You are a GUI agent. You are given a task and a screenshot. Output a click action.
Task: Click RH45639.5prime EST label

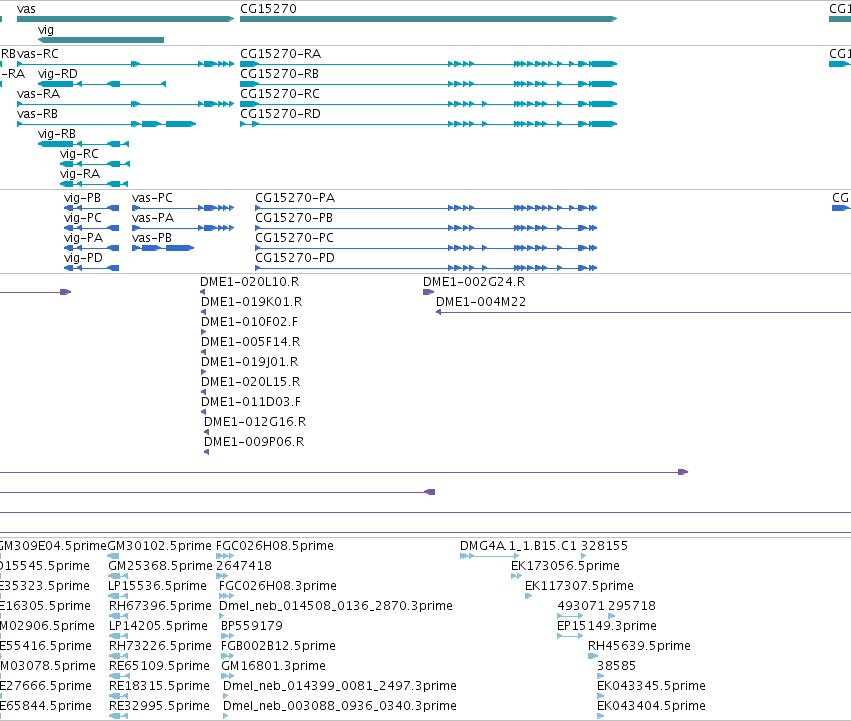tap(640, 647)
